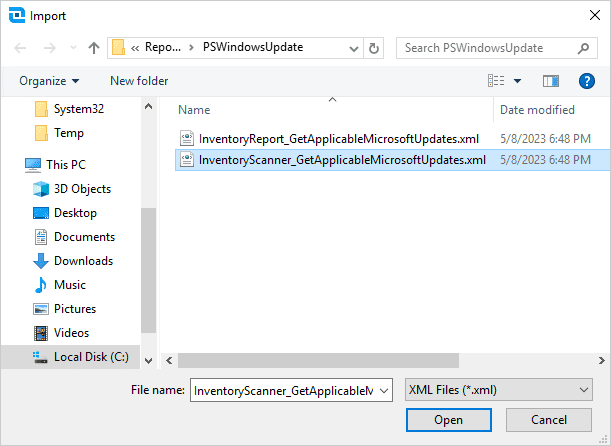This screenshot has width=611, height=446.
Task: Click the Desktop icon in sidebar
Action: (x=41, y=213)
